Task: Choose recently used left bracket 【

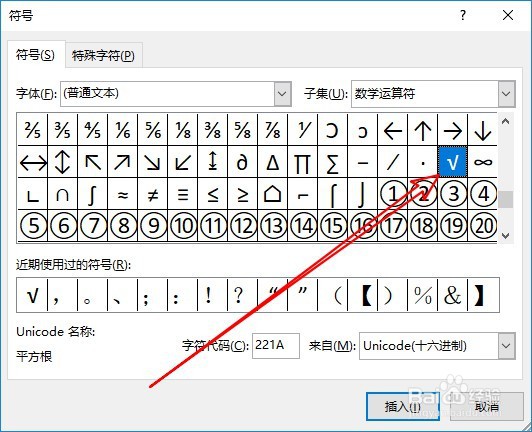Action: 362,295
